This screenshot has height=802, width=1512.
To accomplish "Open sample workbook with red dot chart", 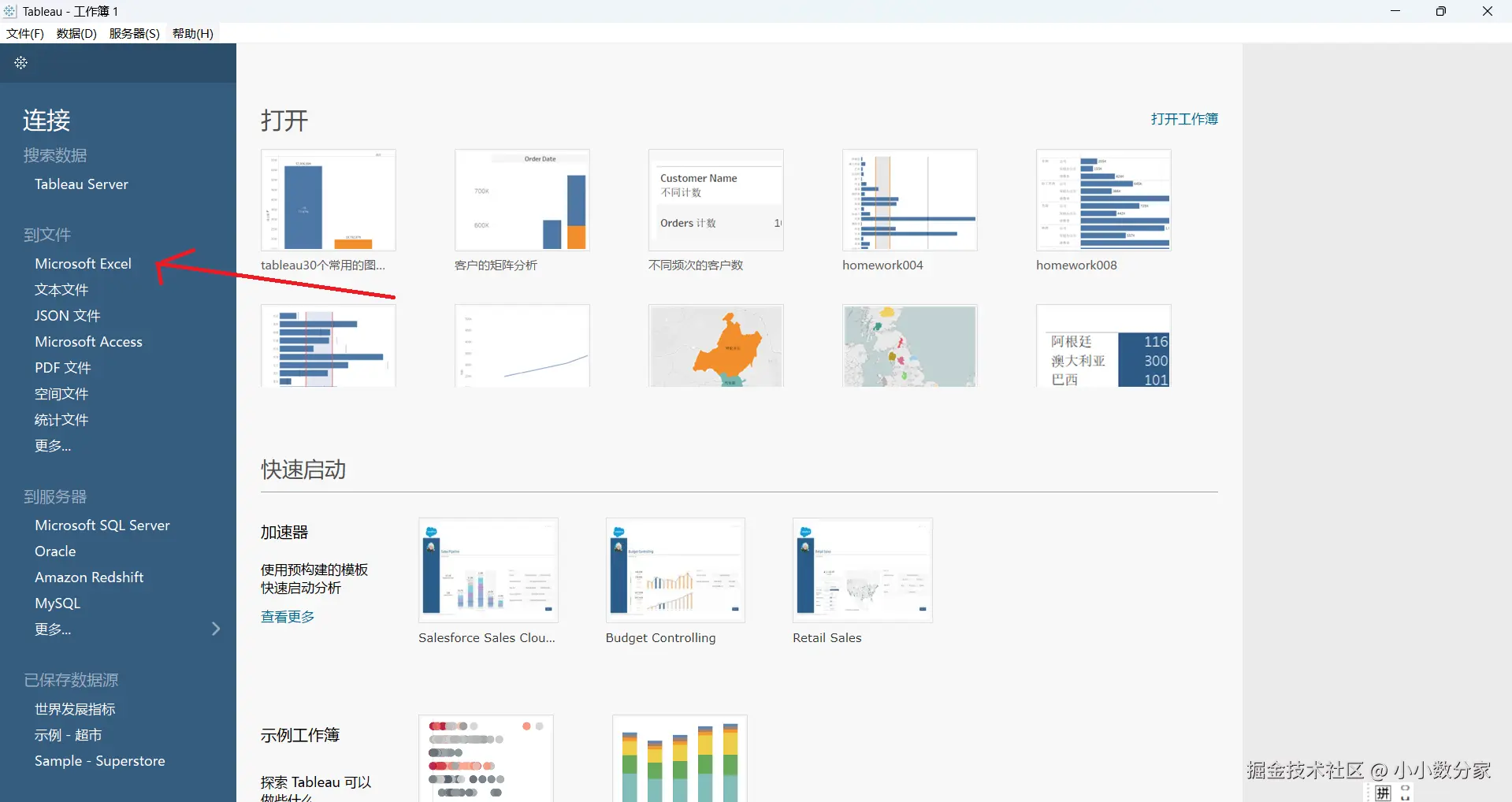I will [x=486, y=758].
